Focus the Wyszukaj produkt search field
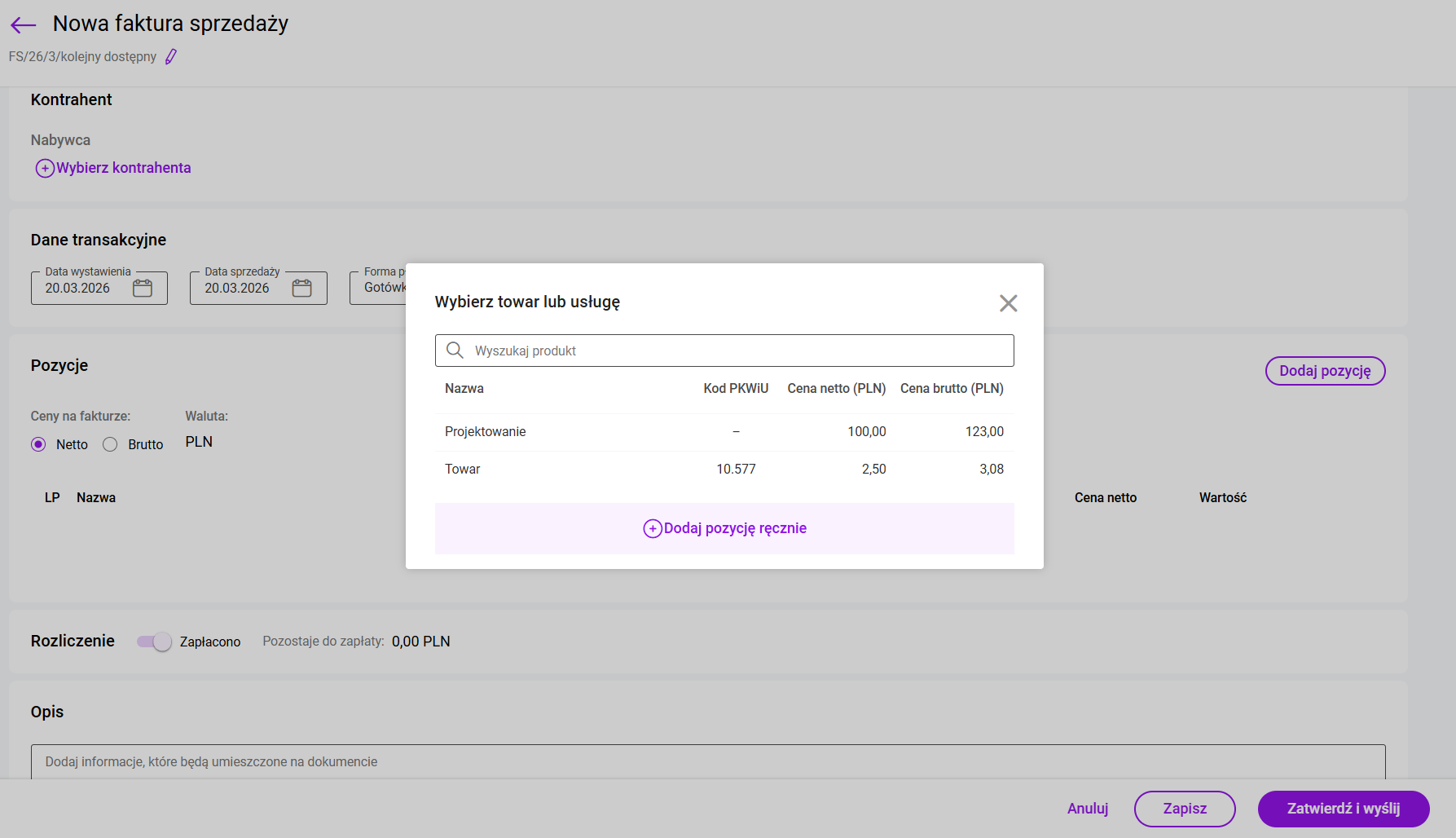 click(733, 351)
